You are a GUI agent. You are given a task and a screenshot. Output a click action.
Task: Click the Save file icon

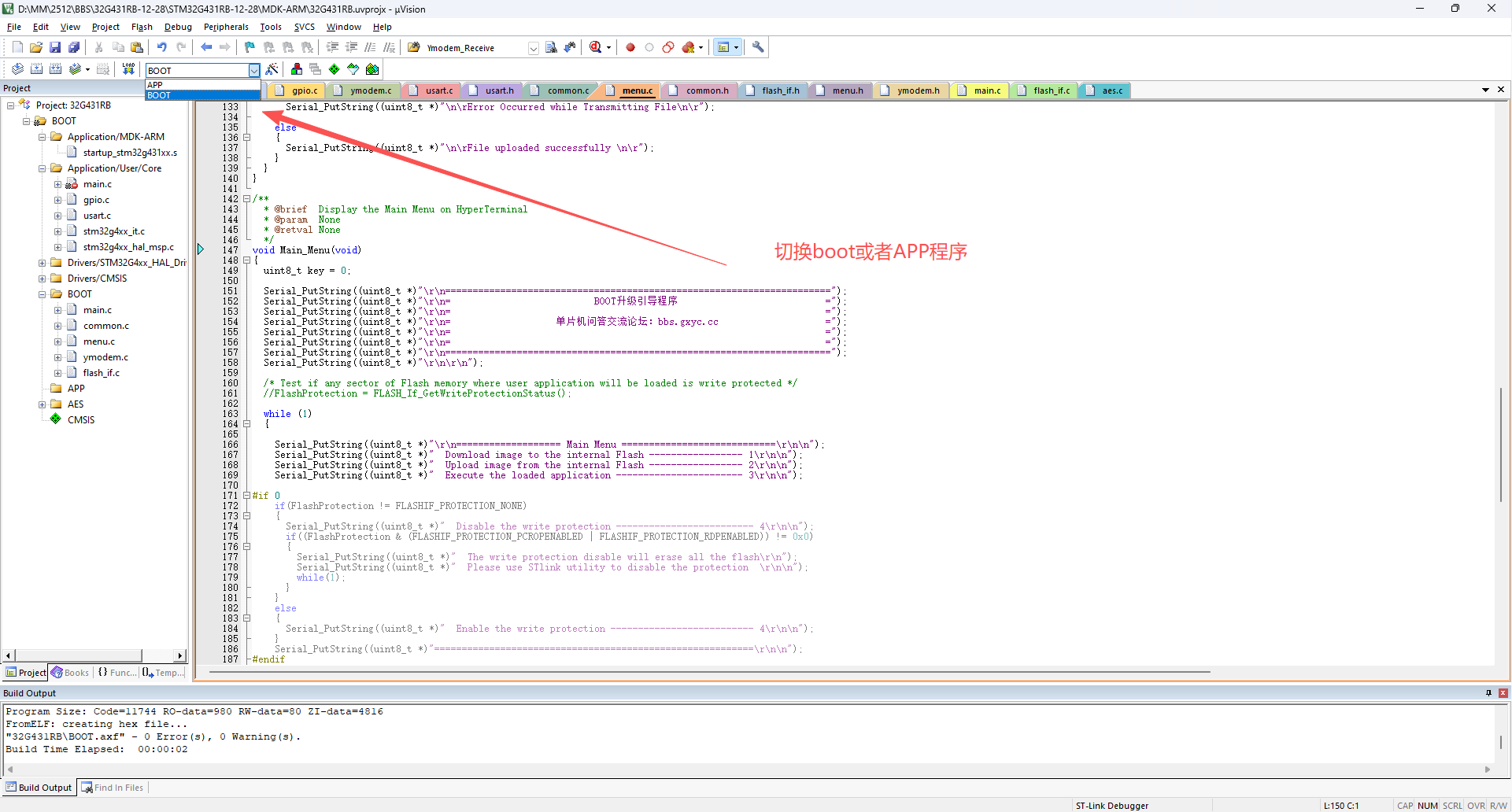55,47
